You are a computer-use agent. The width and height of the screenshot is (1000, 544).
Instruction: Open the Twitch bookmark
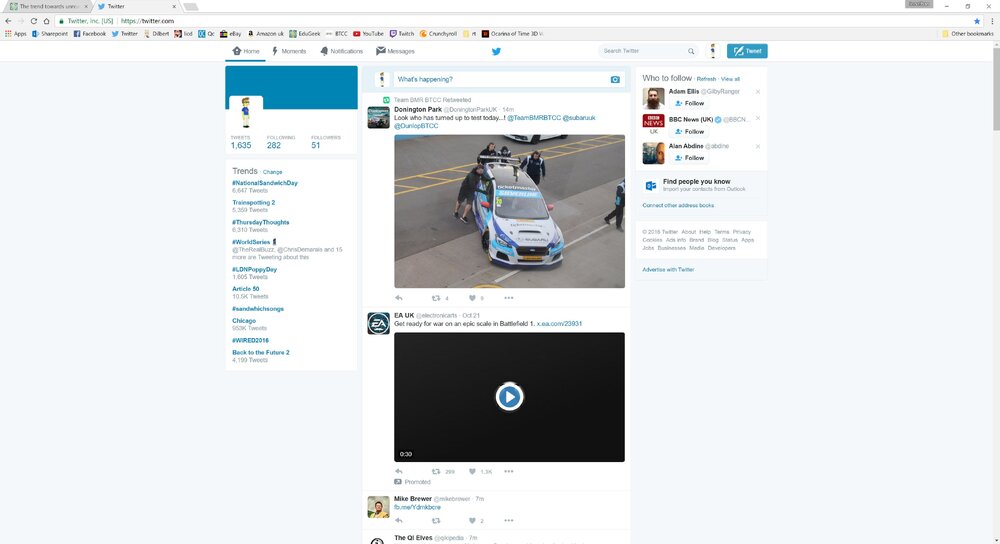(x=402, y=34)
